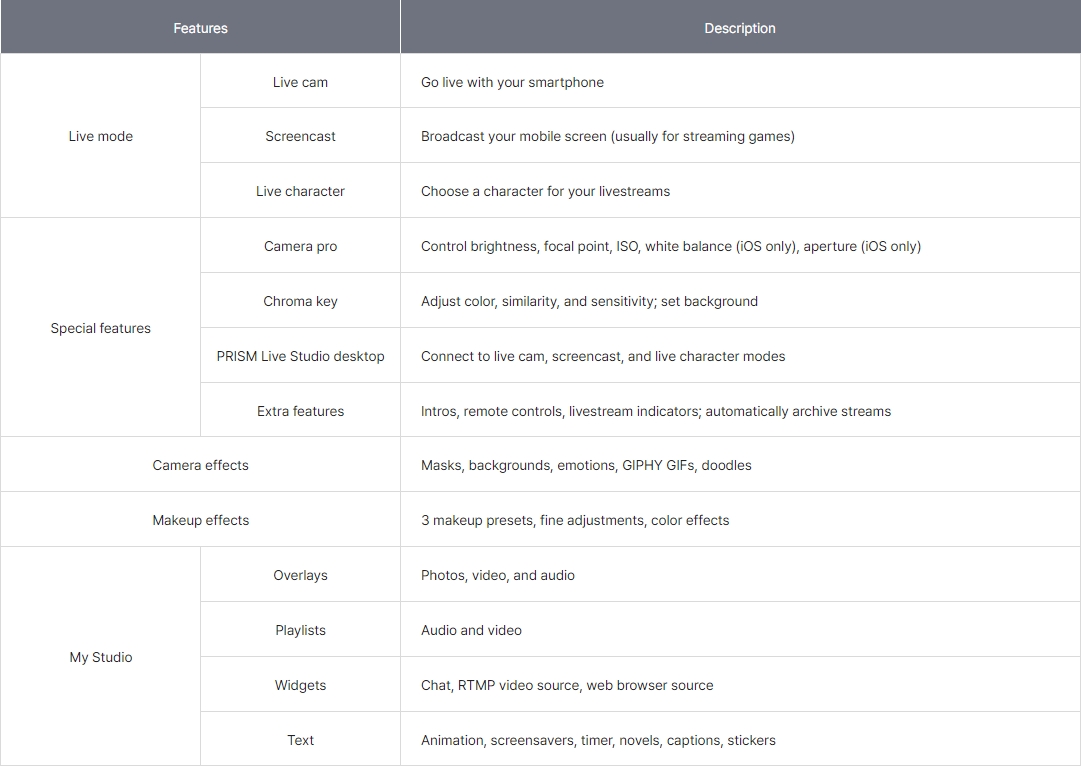The height and width of the screenshot is (766, 1081).
Task: Click the Text feature cell
Action: [300, 740]
